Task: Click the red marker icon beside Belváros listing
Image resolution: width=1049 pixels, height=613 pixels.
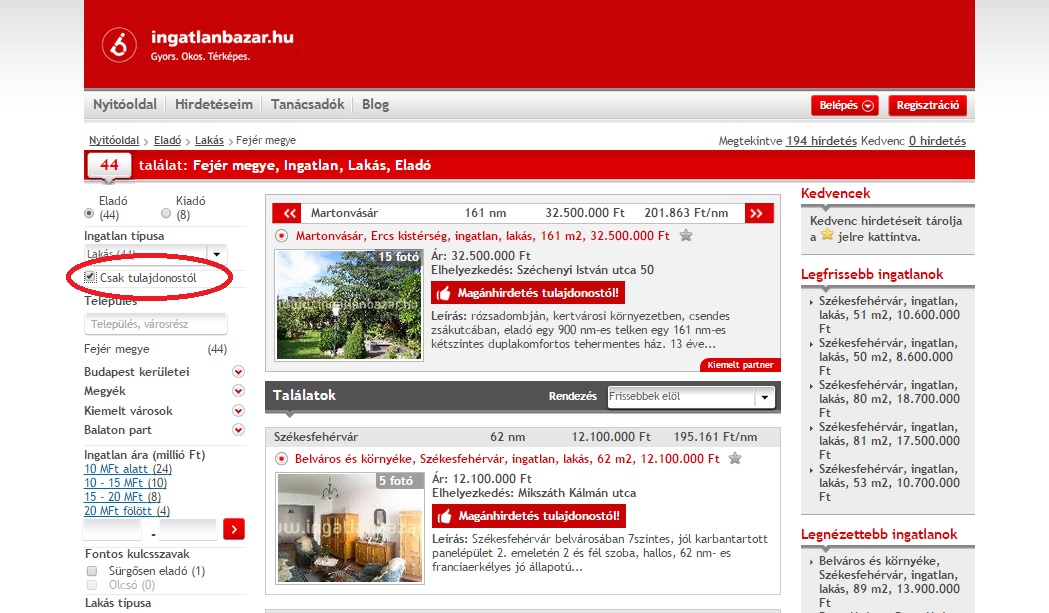Action: click(x=281, y=459)
